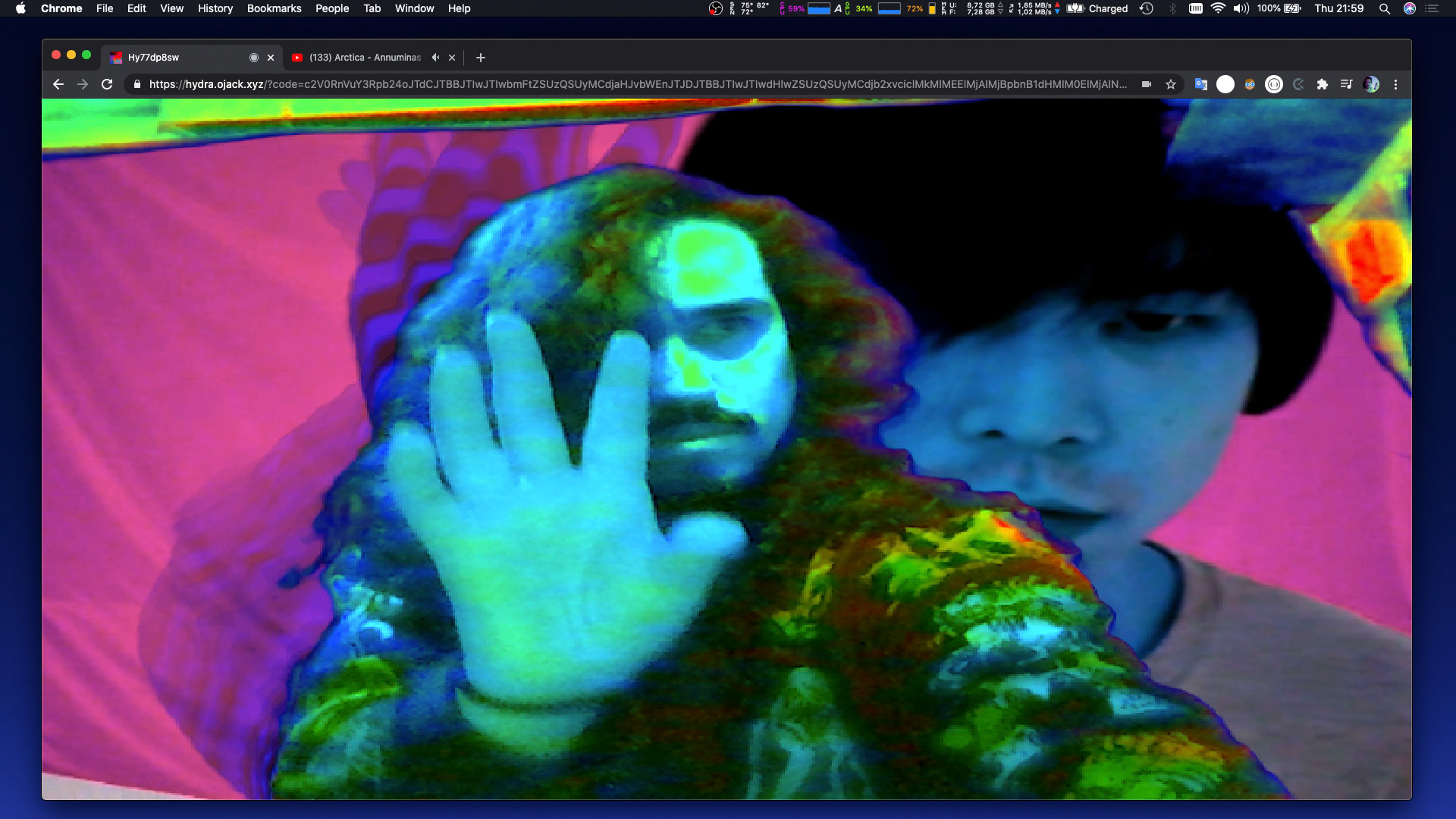Toggle the Wi-Fi menu bar icon

pos(1218,8)
